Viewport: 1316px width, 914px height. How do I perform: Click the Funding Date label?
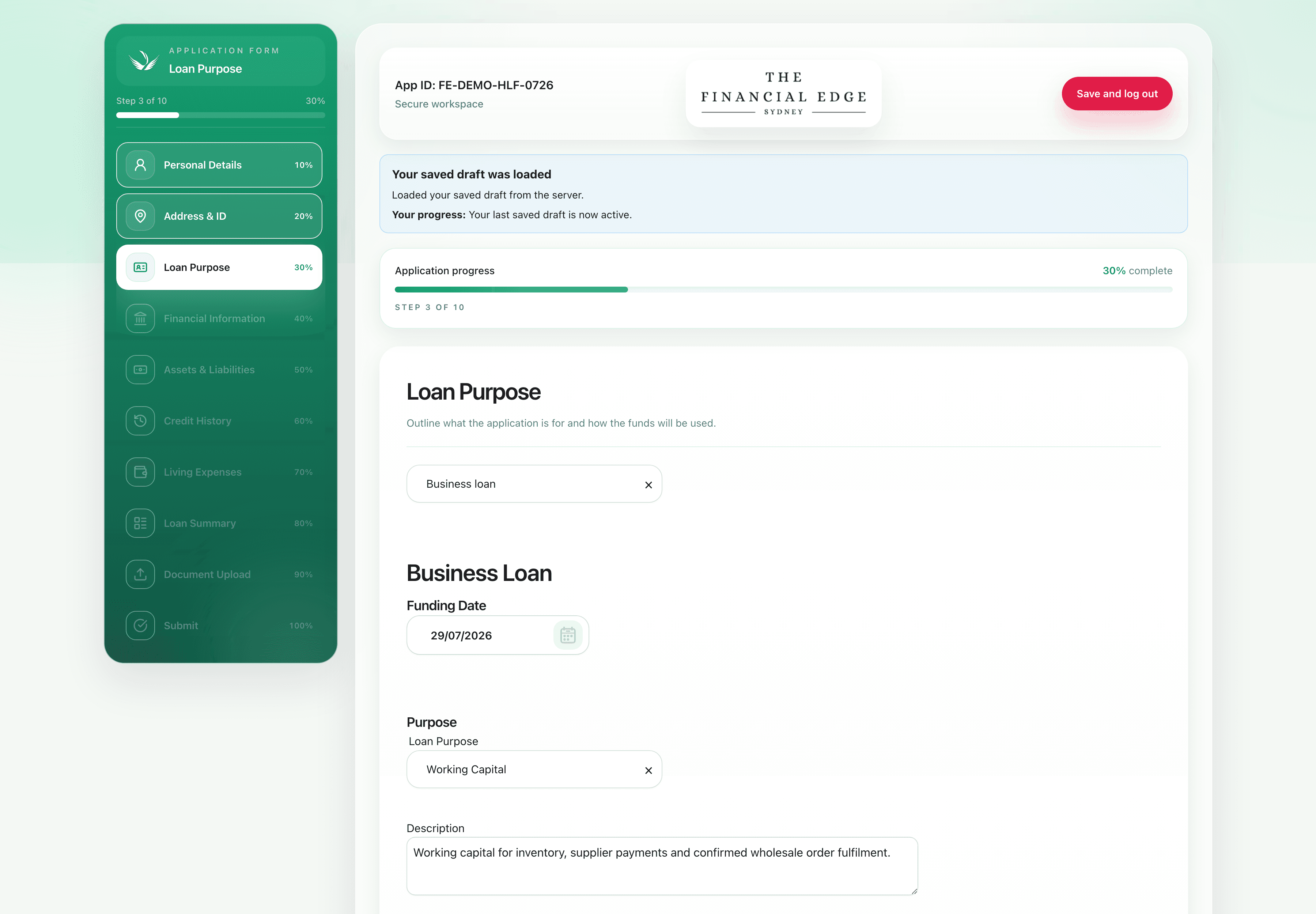point(446,605)
